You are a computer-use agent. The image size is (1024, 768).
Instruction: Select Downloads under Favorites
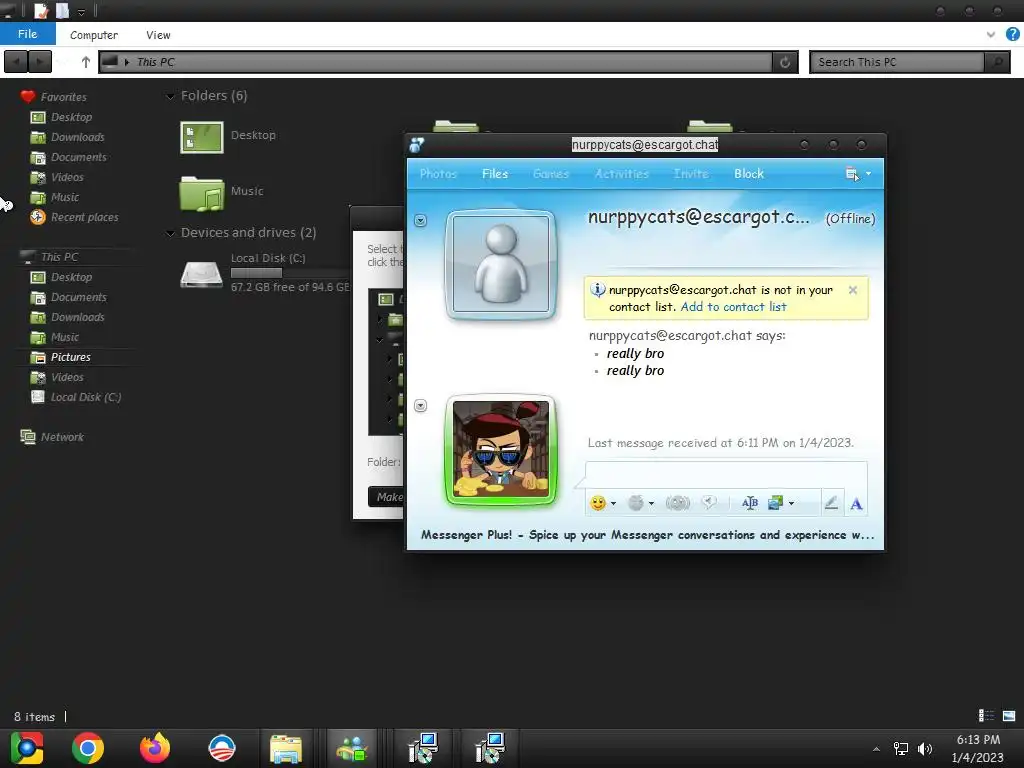77,137
